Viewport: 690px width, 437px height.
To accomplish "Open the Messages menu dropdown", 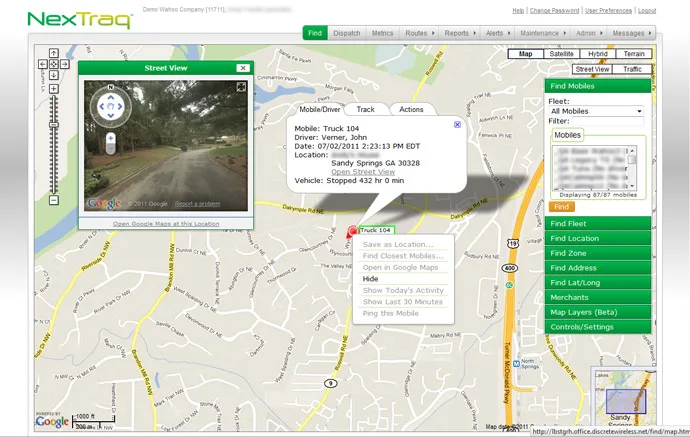I will pos(631,33).
